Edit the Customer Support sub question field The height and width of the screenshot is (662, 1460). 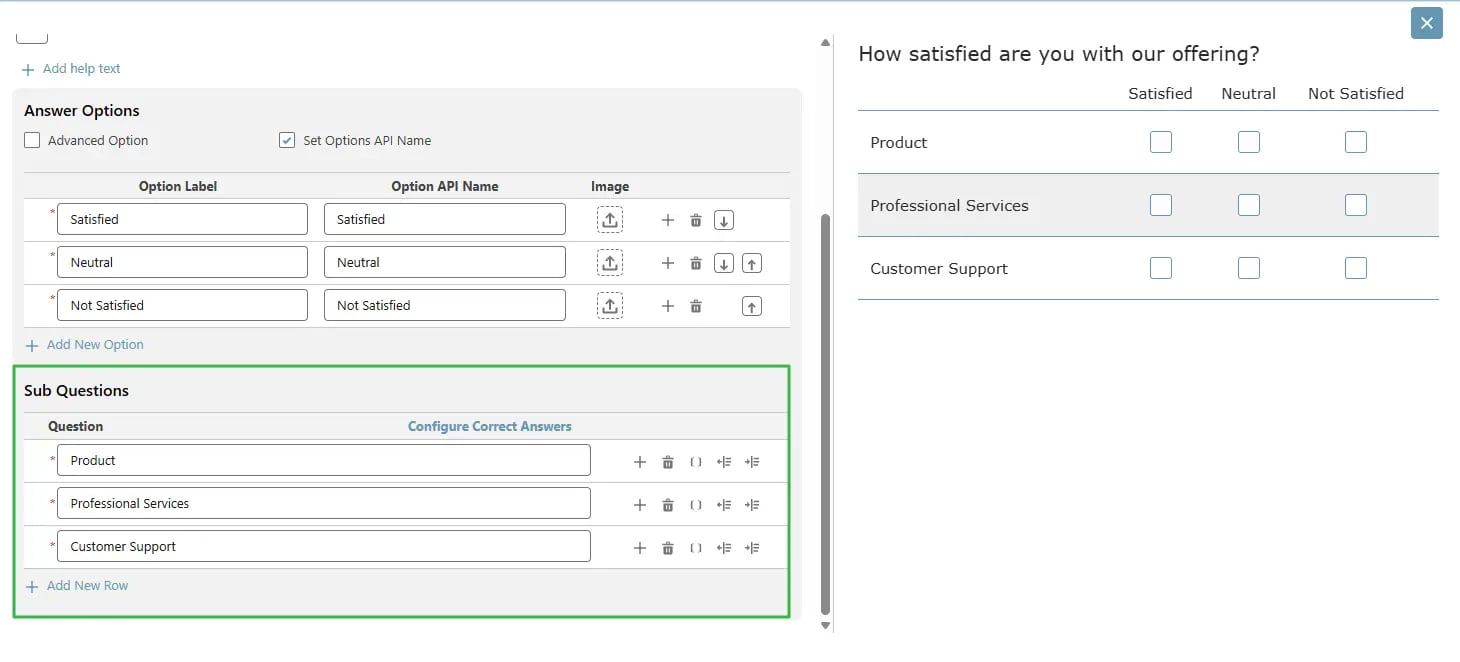coord(324,547)
